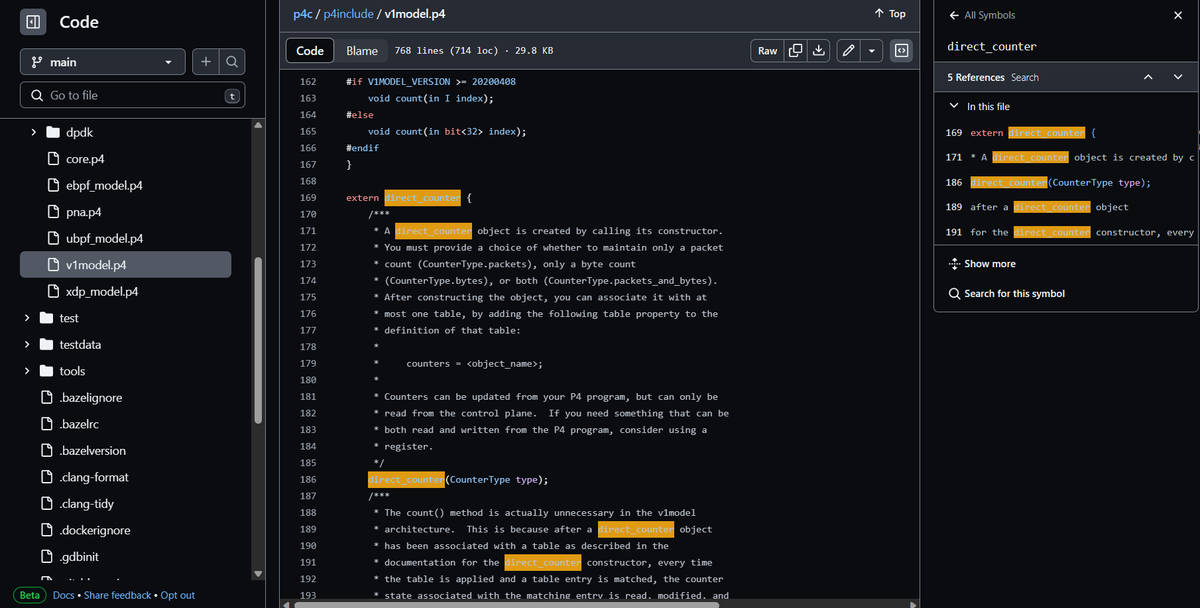Open core.p4 file
The height and width of the screenshot is (608, 1200).
[84, 159]
